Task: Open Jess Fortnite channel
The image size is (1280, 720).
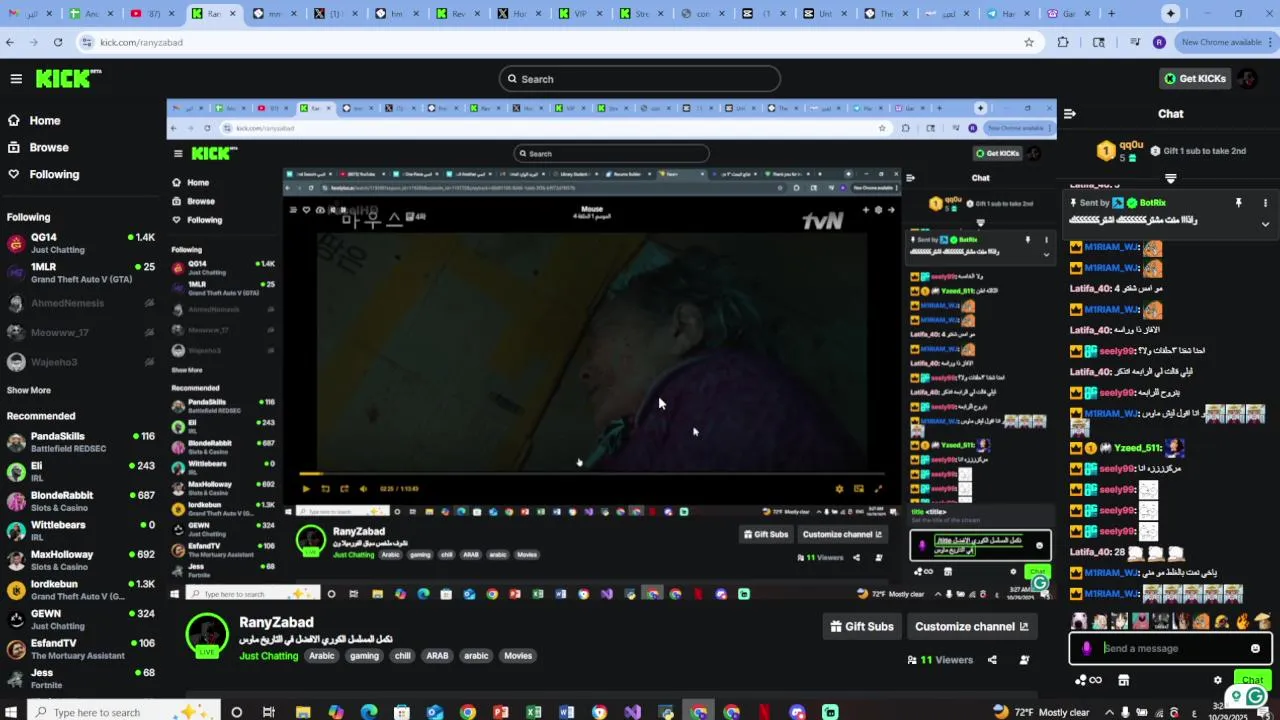Action: point(80,678)
